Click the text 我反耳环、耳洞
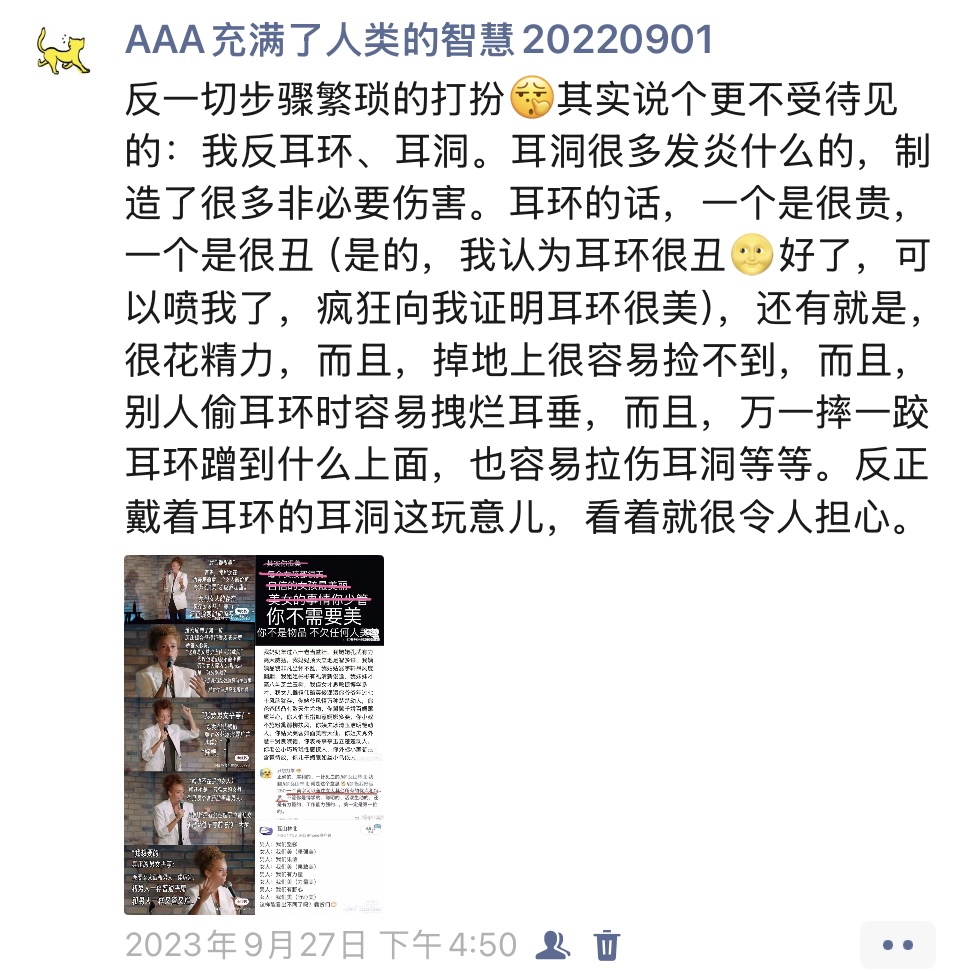960x971 pixels. [334, 151]
